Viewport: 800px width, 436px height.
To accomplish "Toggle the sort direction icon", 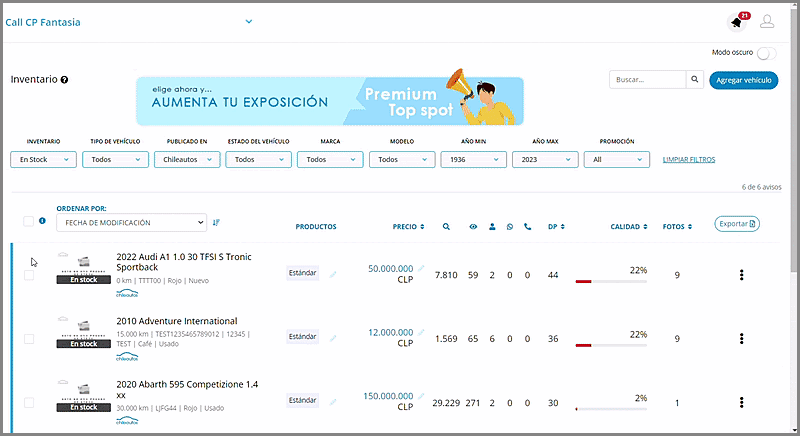I will tap(216, 222).
